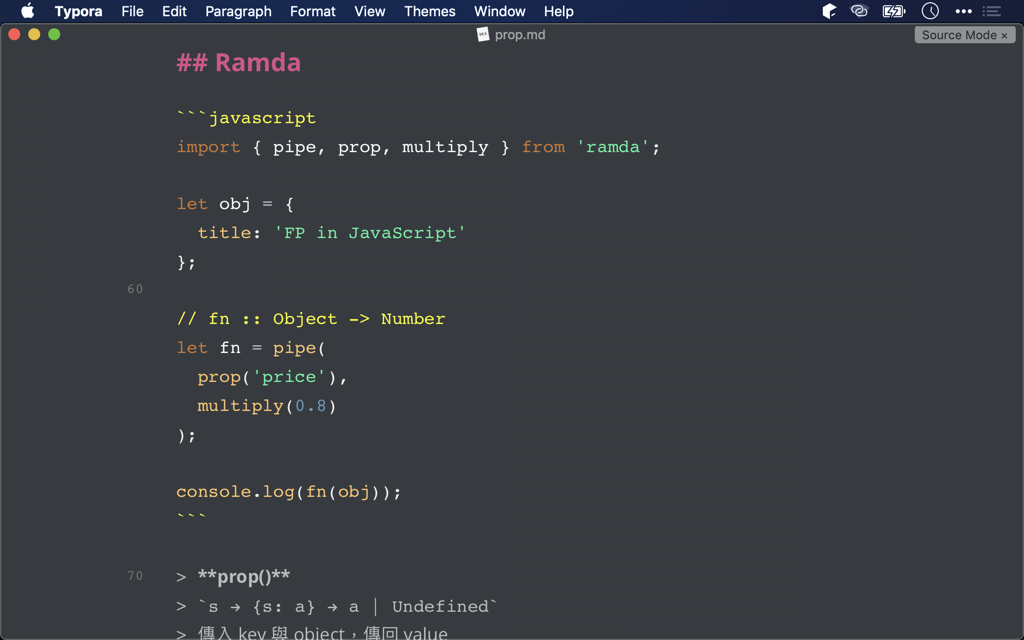
Task: Open the Window menu
Action: 500,11
